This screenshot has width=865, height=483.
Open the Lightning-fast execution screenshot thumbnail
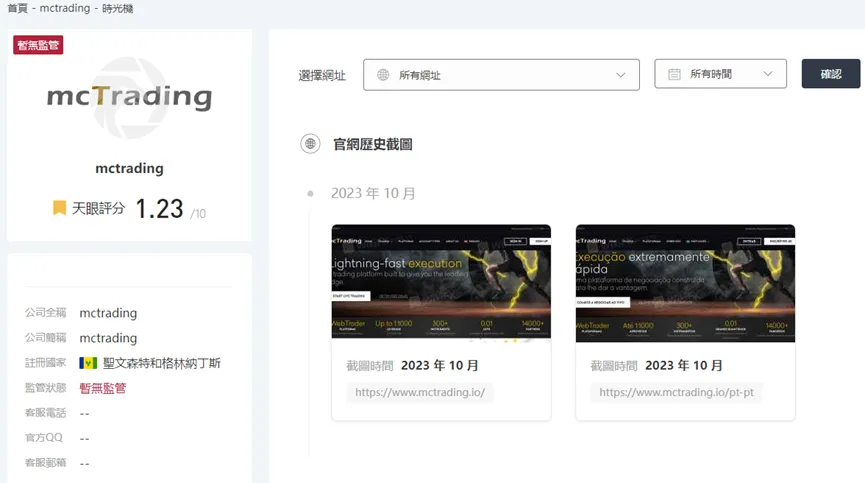[441, 283]
